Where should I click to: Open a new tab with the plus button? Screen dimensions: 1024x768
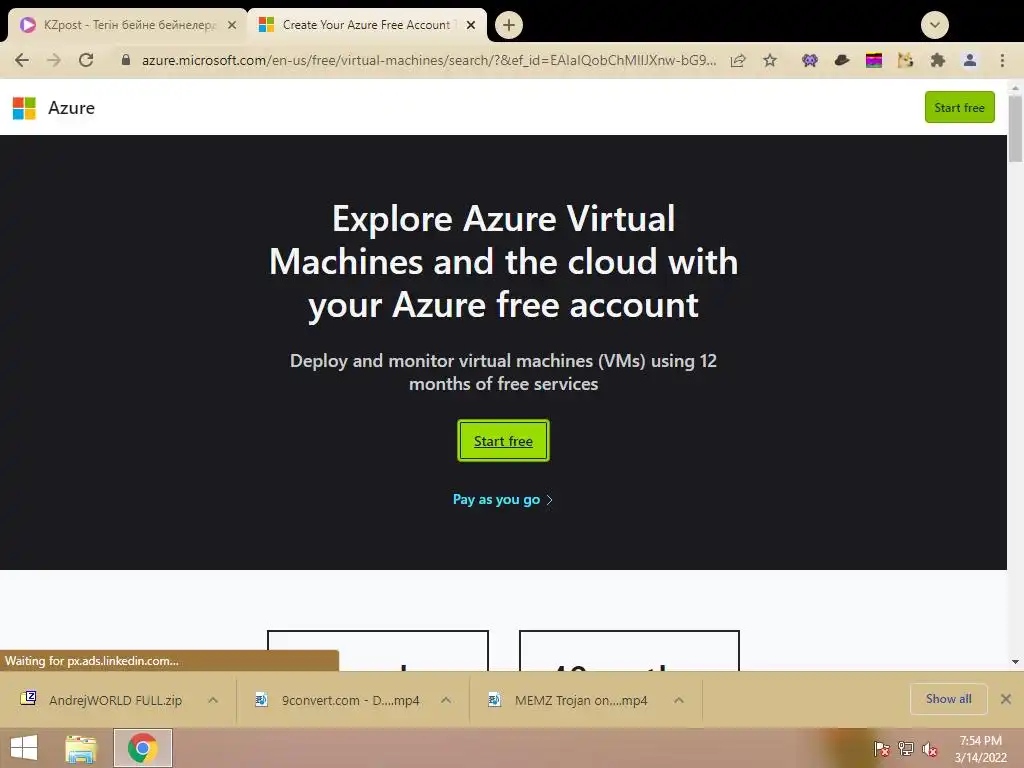pos(509,25)
